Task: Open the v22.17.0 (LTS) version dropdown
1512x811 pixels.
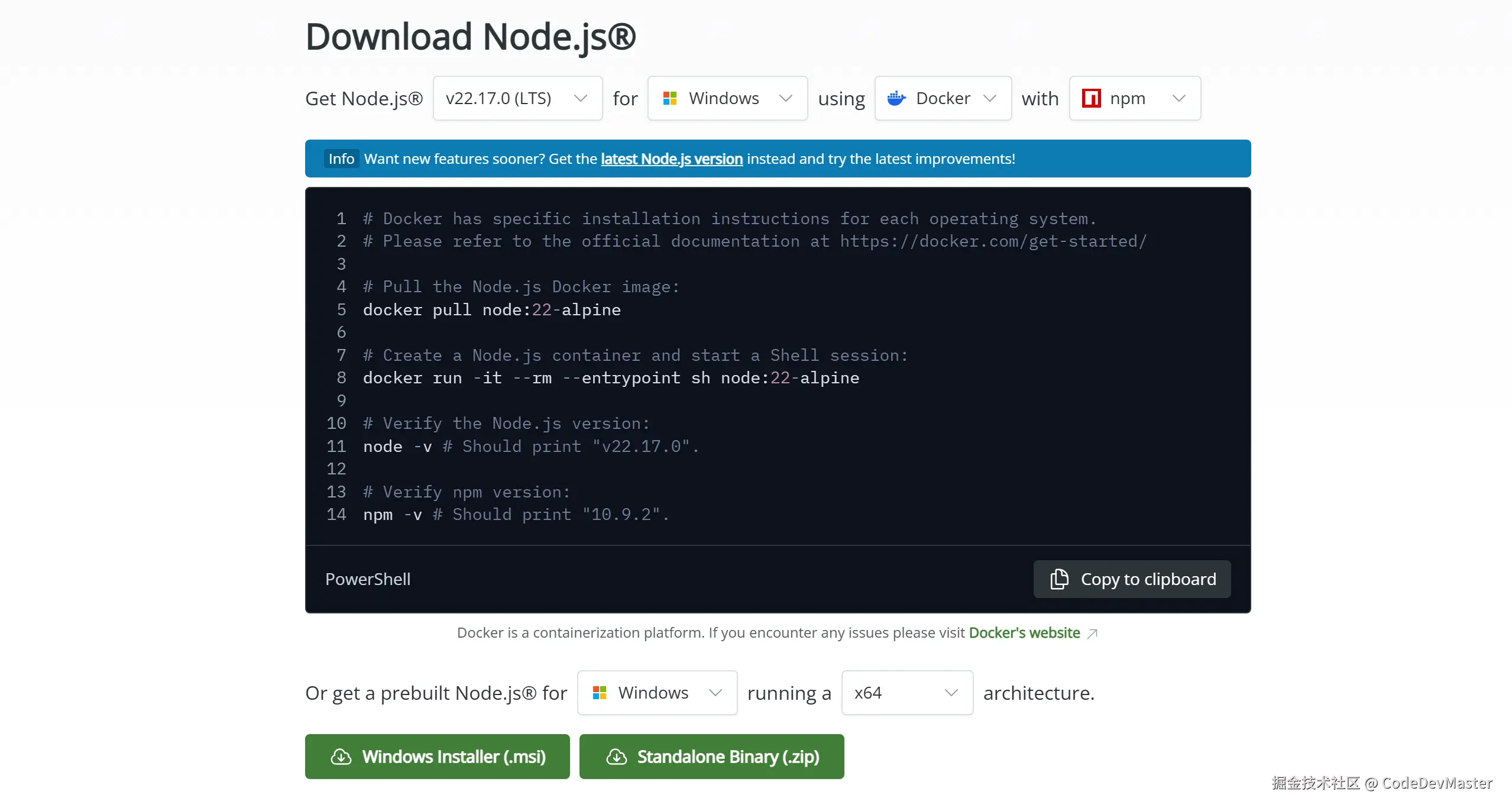Action: tap(517, 98)
